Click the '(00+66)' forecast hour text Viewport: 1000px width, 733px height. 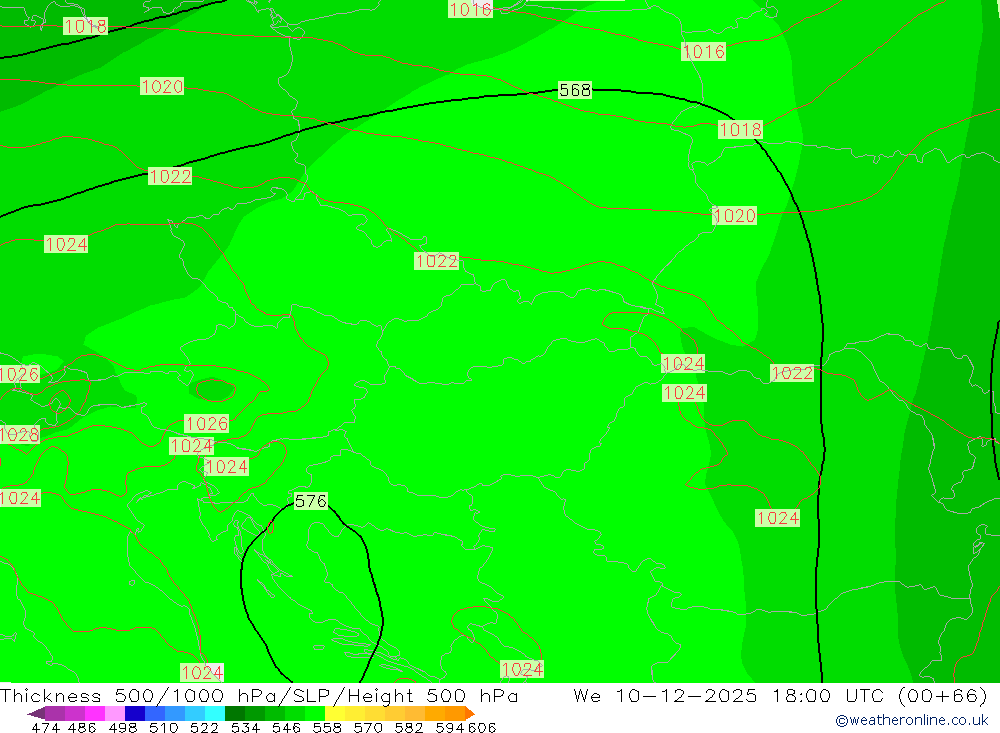tap(943, 695)
